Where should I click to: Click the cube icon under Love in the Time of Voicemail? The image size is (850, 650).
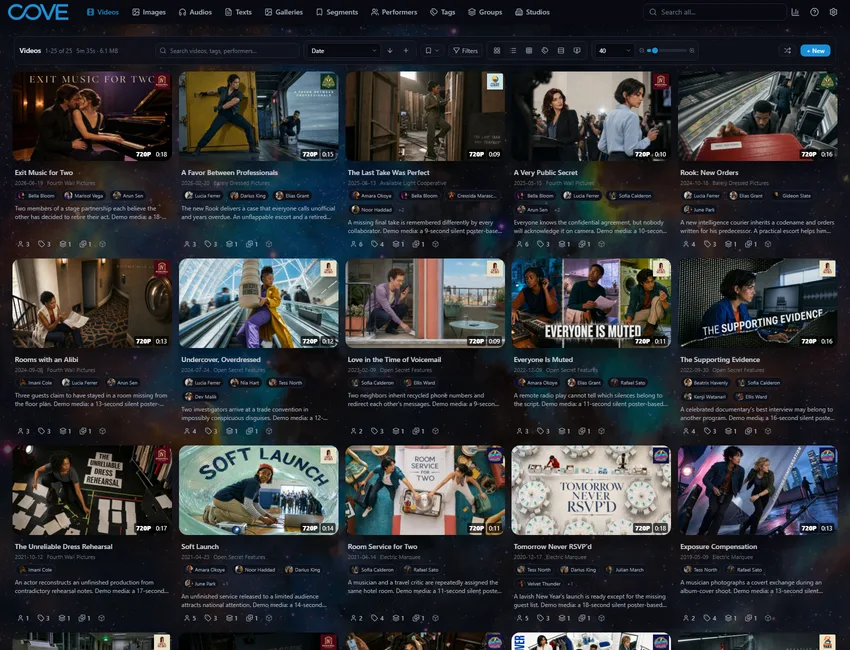click(435, 431)
